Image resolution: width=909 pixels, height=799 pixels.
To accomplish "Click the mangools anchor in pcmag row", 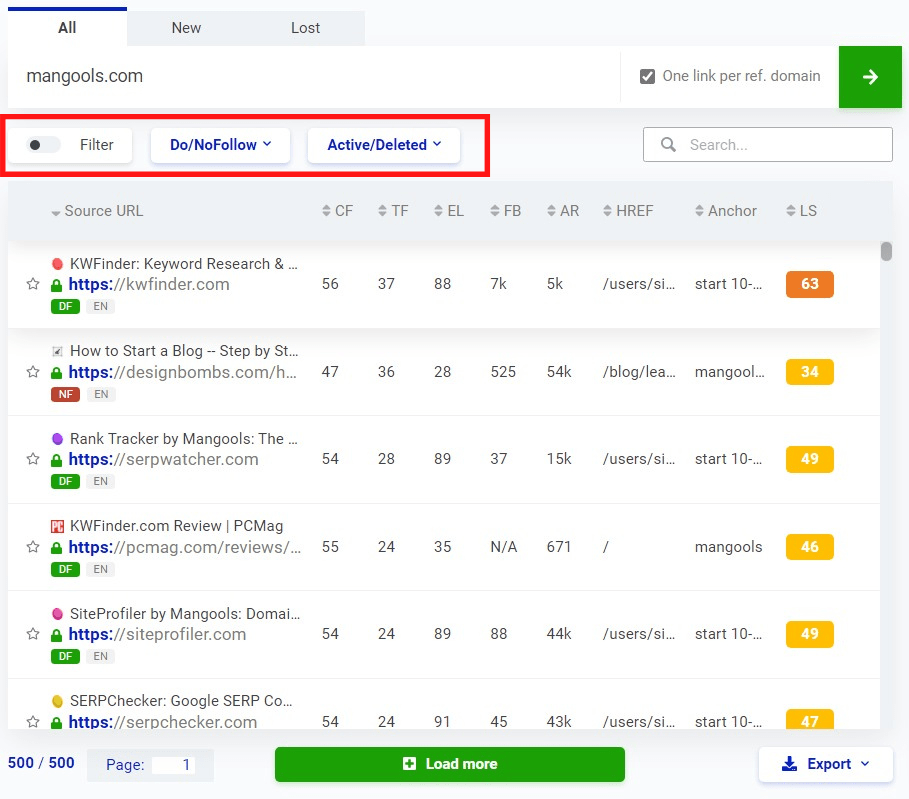I will 728,547.
